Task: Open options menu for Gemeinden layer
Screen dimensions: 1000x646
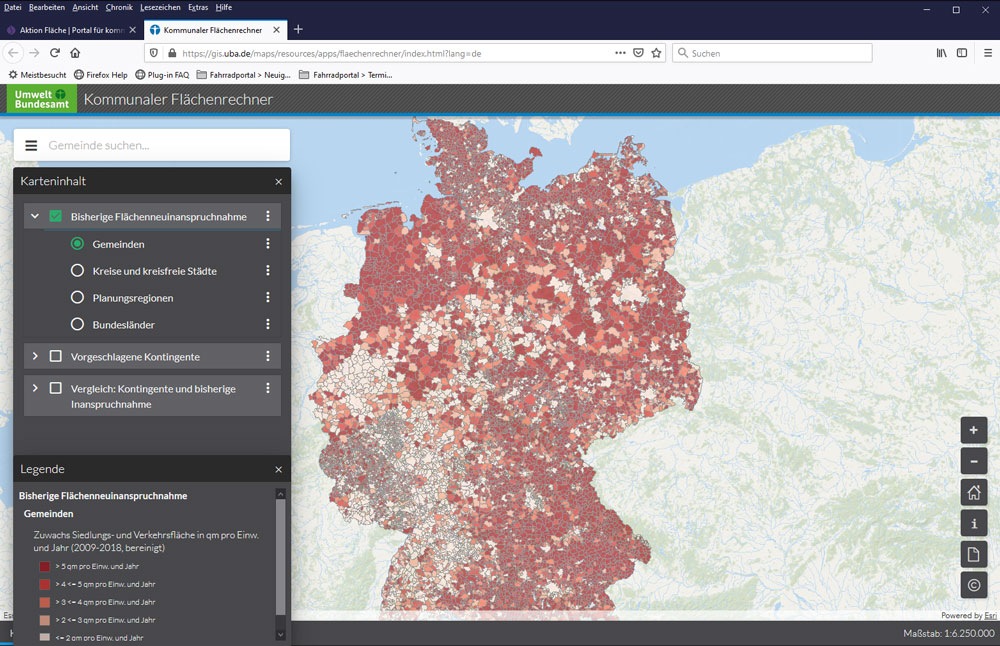Action: [268, 244]
